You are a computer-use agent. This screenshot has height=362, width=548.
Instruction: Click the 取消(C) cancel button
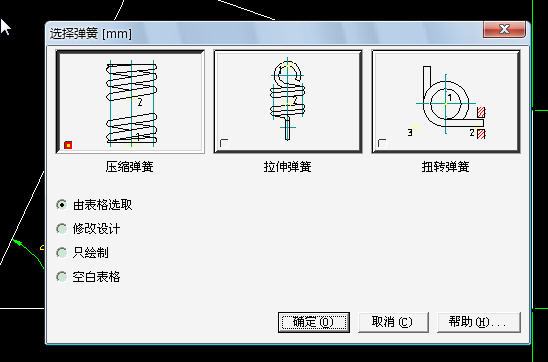(x=393, y=322)
